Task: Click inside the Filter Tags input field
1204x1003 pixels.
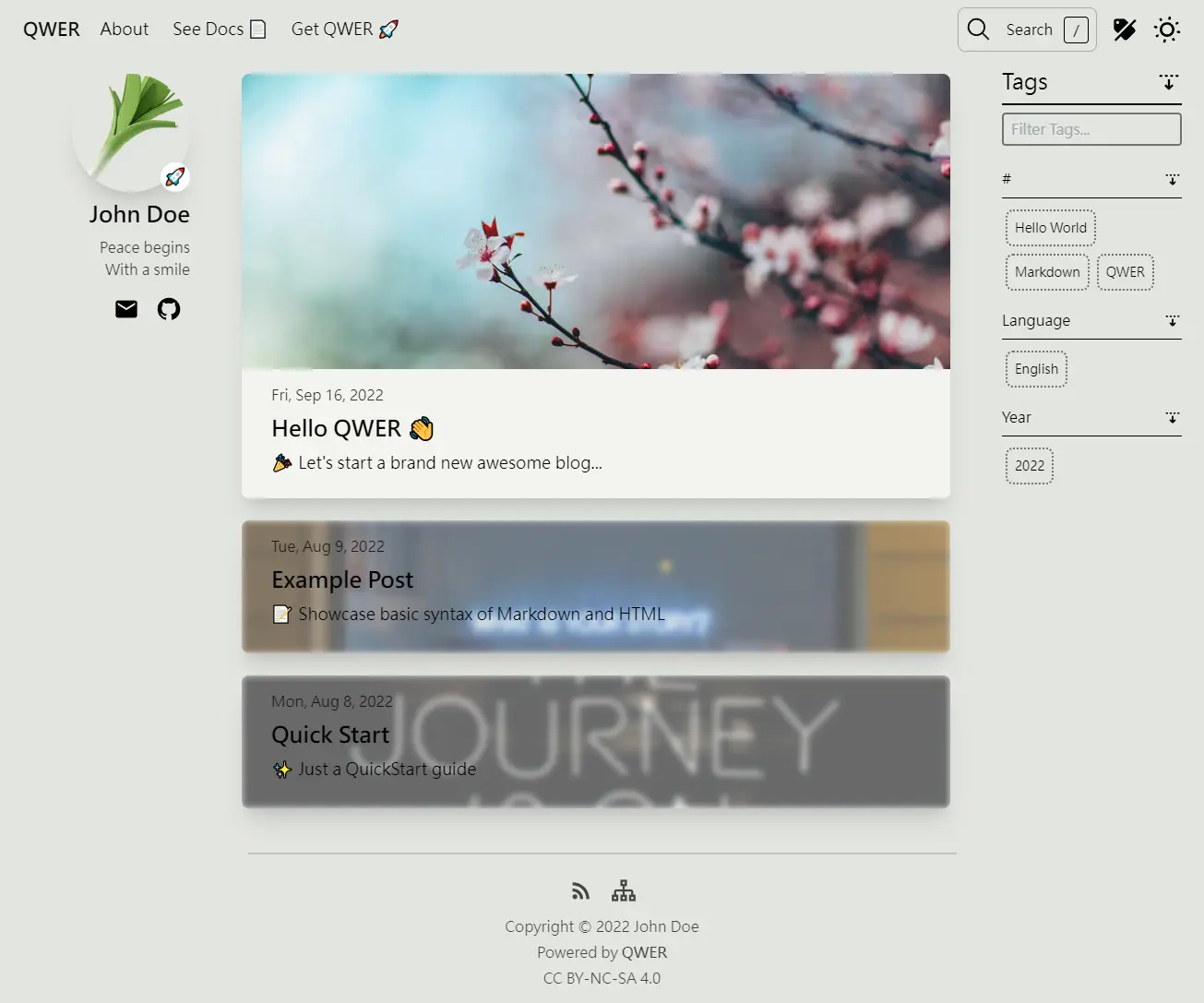Action: click(1091, 128)
